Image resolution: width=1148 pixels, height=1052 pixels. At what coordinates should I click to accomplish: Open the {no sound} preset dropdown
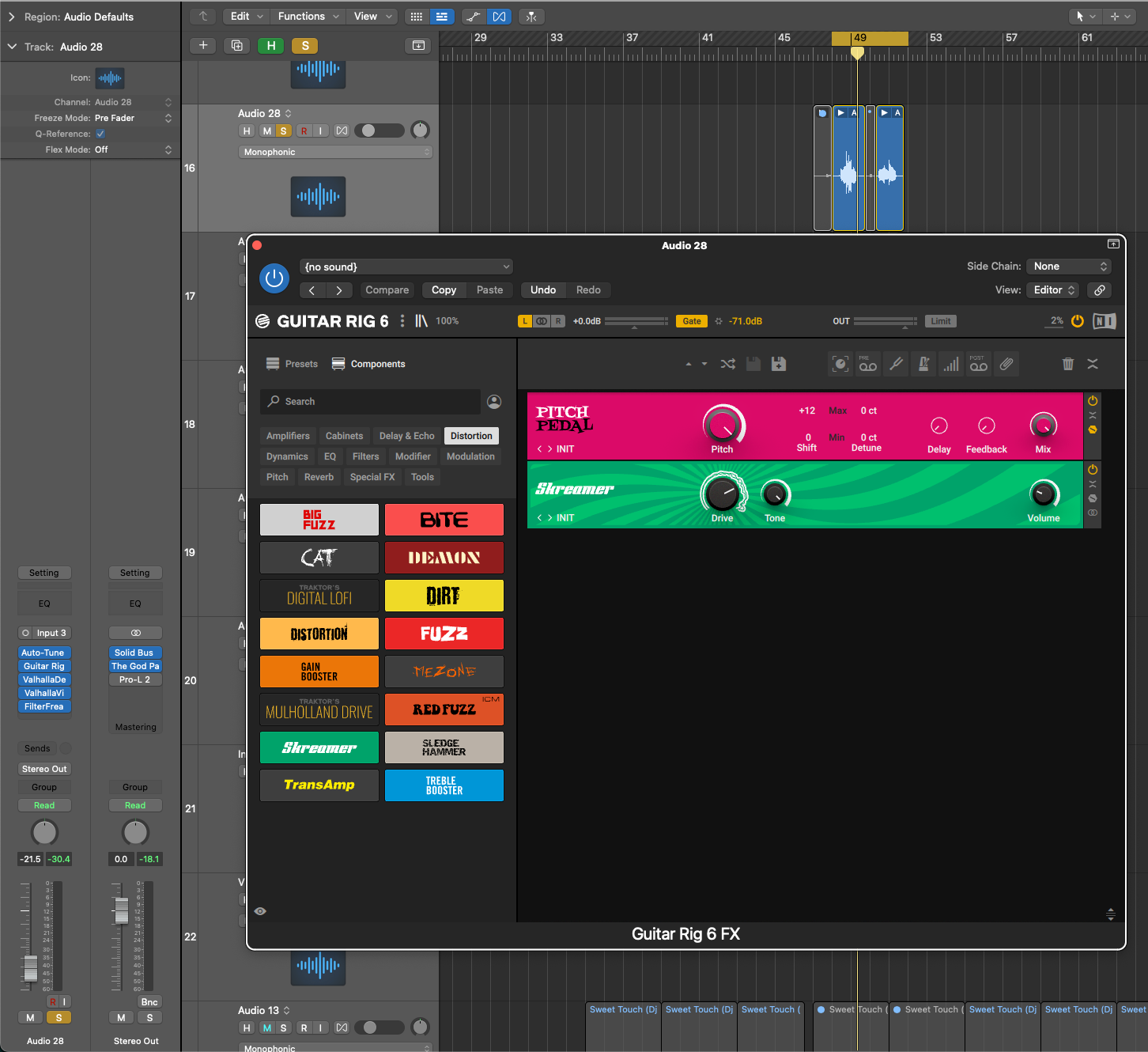pyautogui.click(x=406, y=267)
